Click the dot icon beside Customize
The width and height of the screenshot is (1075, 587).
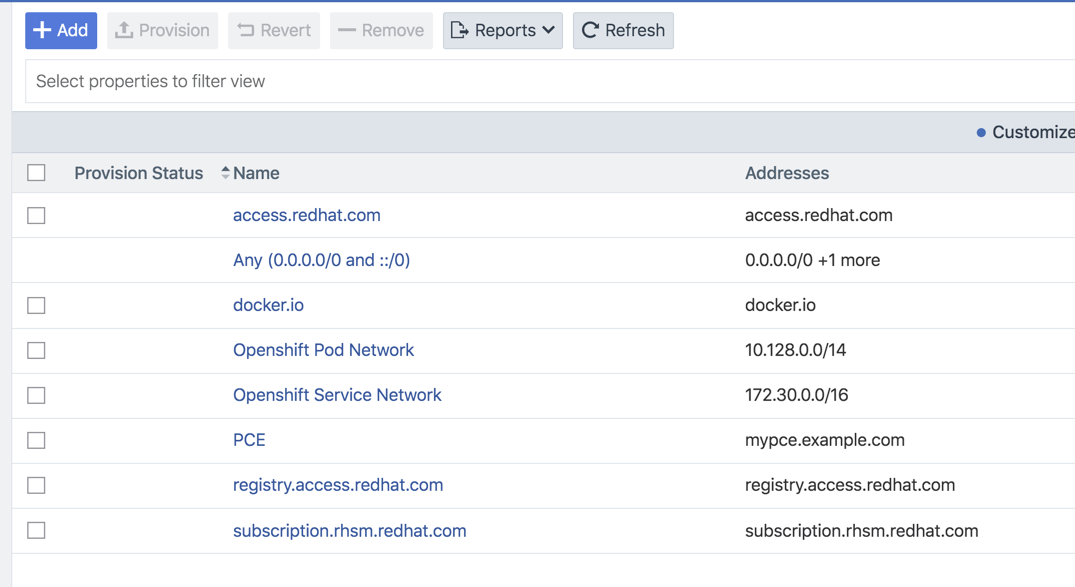[x=983, y=131]
